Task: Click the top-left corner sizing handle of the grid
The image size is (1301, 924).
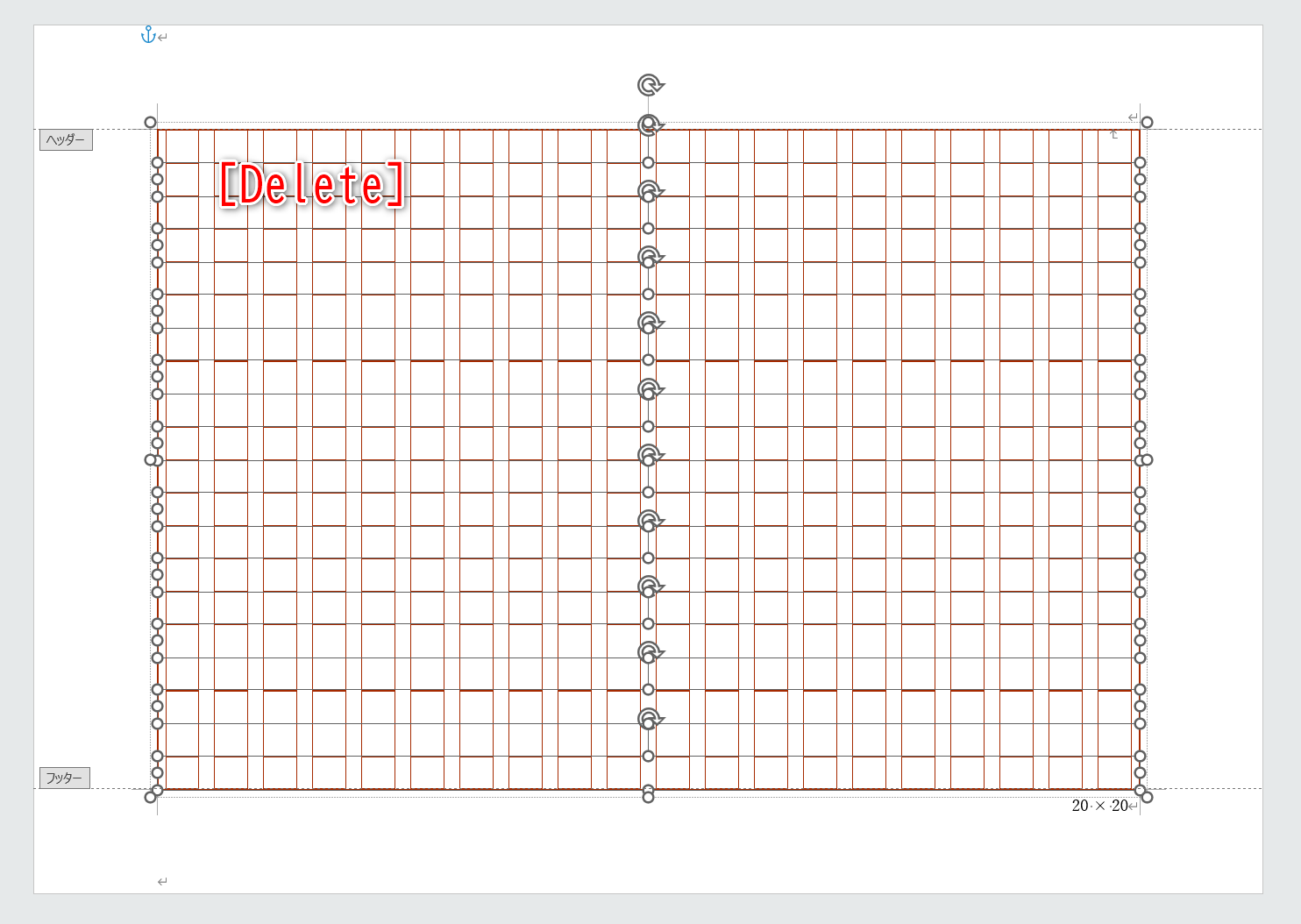Action: [151, 122]
